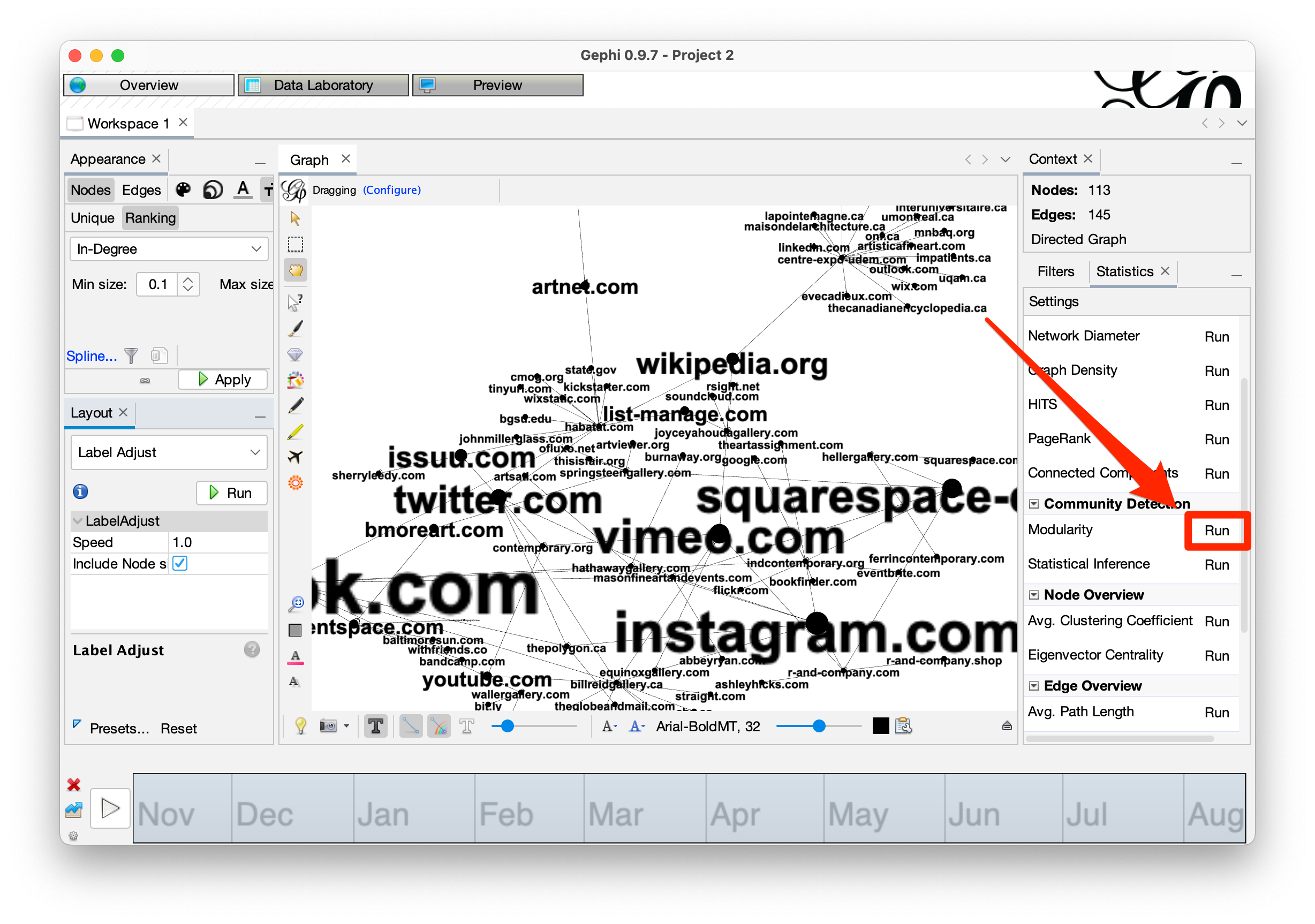Run the PageRank statistic
The height and width of the screenshot is (924, 1315).
pos(1217,440)
